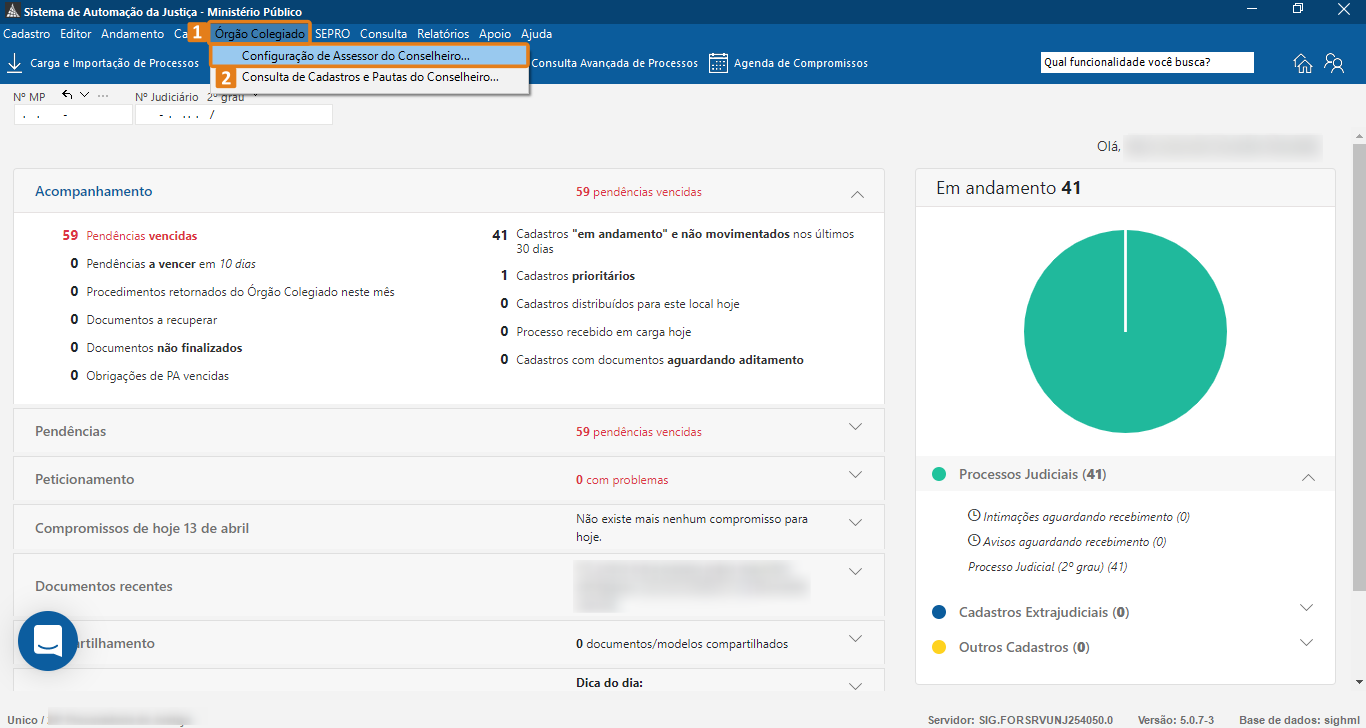
Task: Open the SEPRO menu
Action: click(x=332, y=34)
